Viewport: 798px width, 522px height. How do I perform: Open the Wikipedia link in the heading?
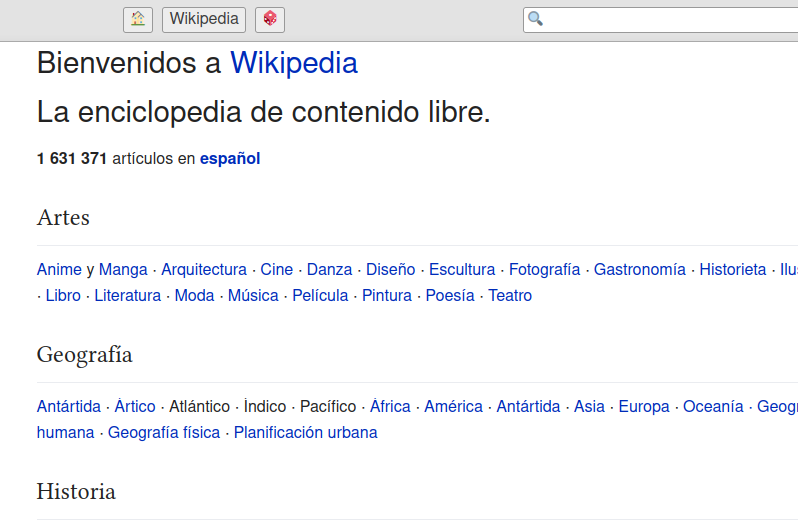[294, 63]
